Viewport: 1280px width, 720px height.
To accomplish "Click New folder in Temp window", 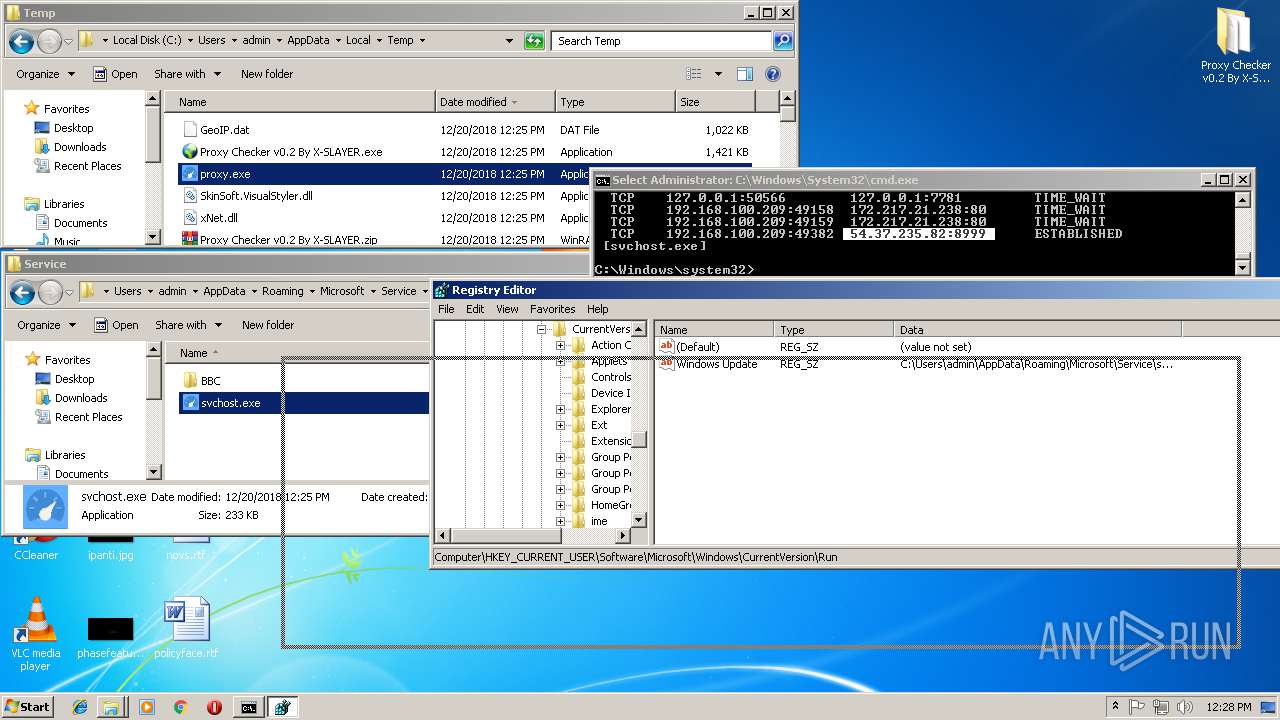I will pos(267,74).
